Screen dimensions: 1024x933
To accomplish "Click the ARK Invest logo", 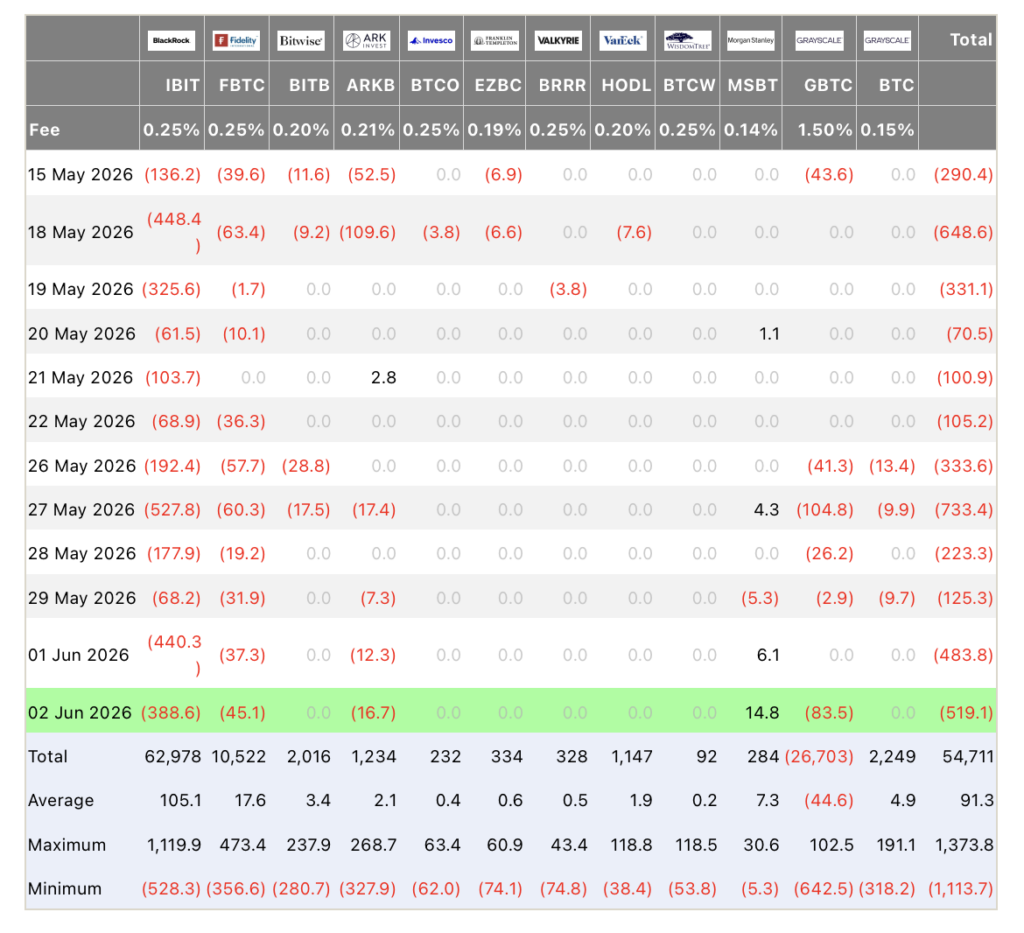I will point(366,40).
